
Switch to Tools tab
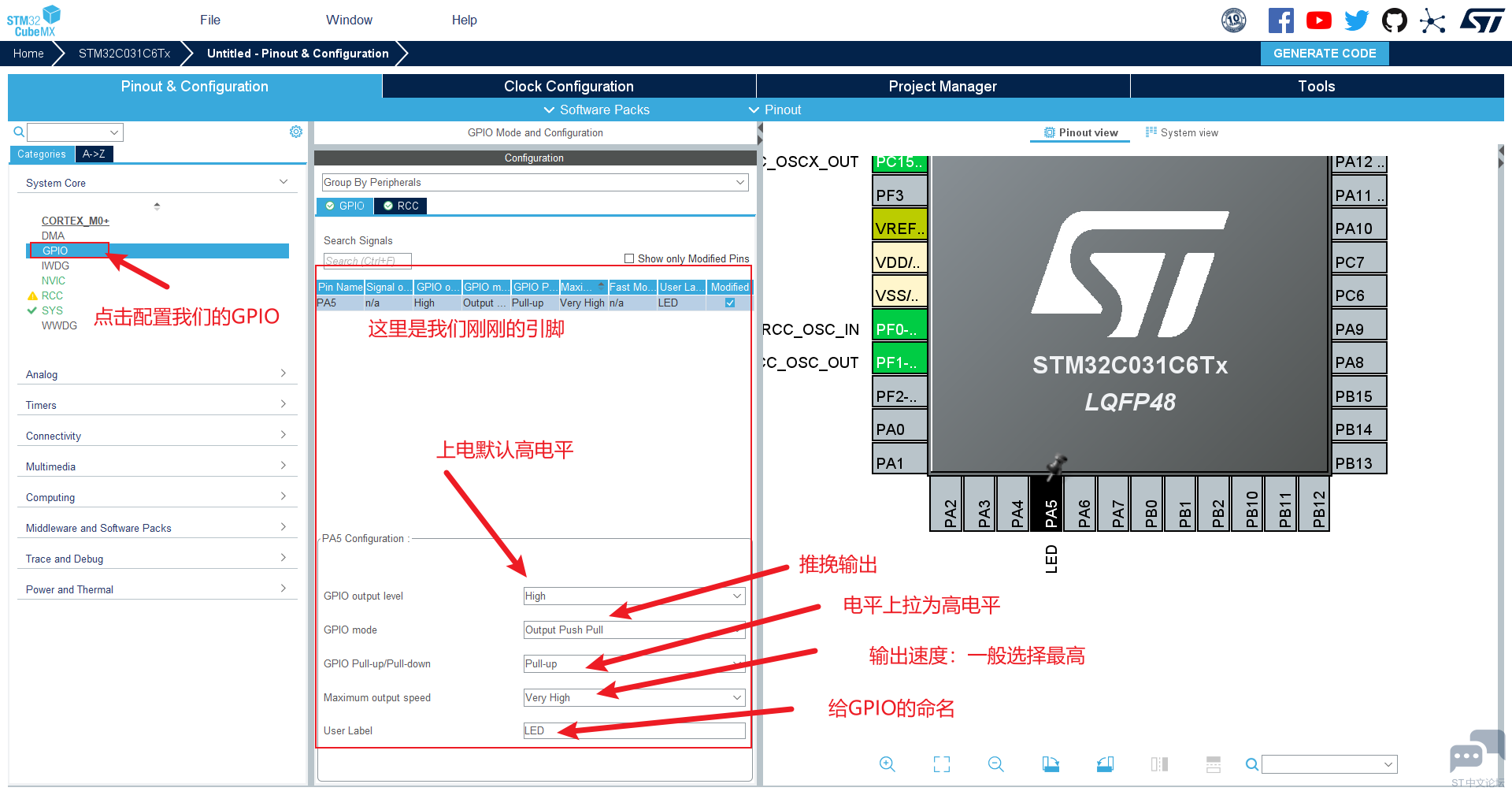point(1317,86)
